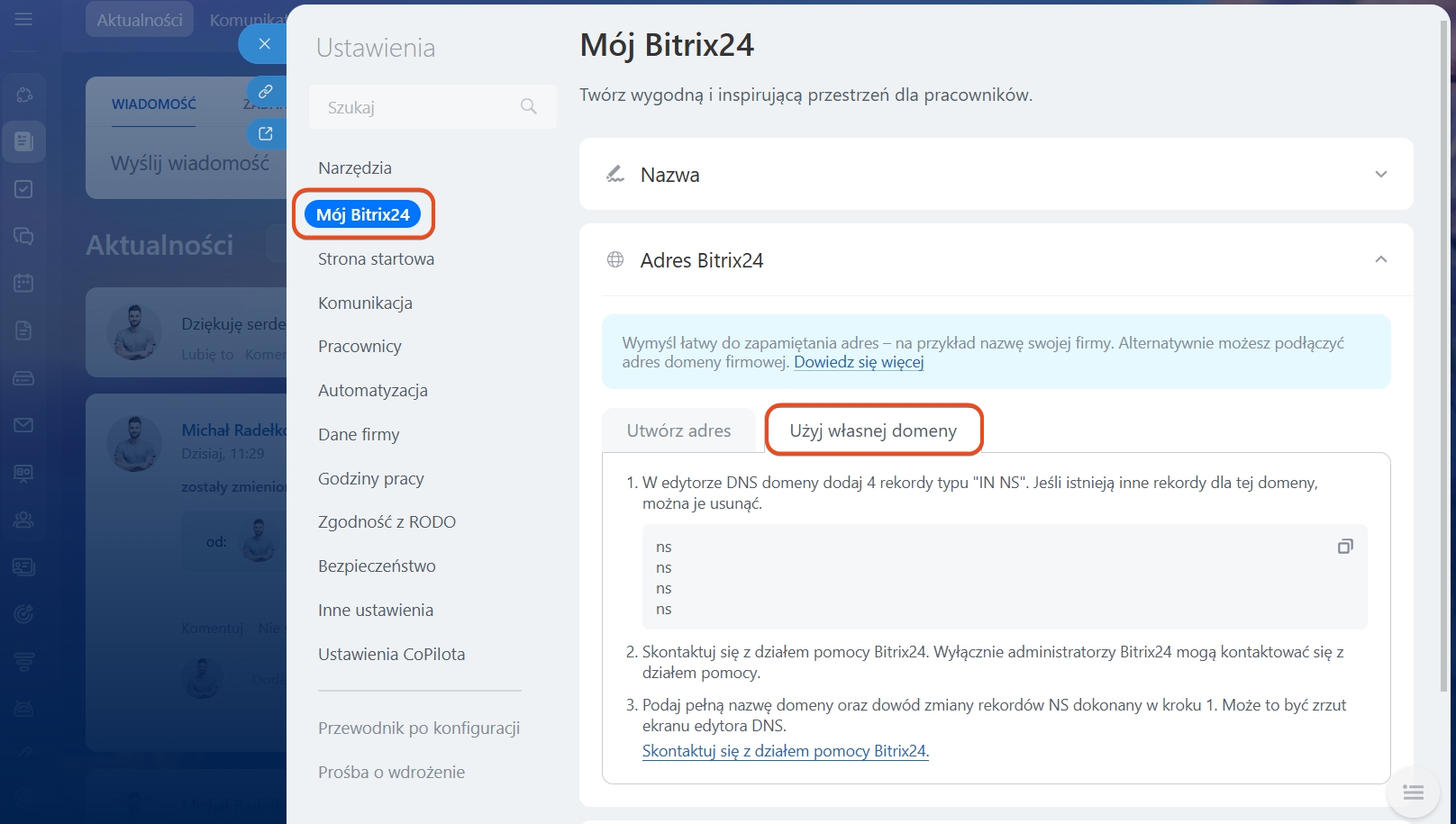The image size is (1456, 824).
Task: Open the Dowiedz się więcej link
Action: coord(859,362)
